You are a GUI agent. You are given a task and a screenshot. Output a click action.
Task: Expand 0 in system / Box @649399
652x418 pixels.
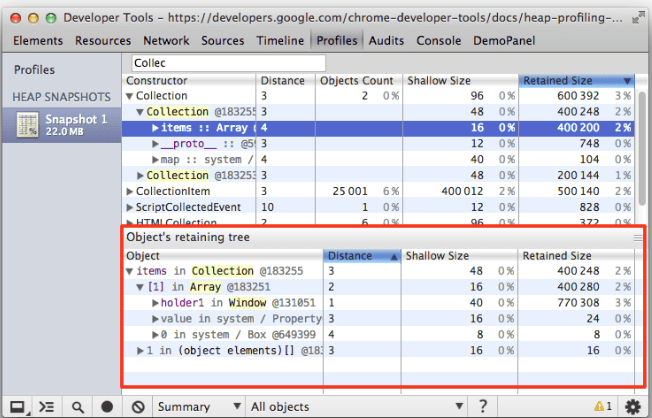[x=155, y=335]
